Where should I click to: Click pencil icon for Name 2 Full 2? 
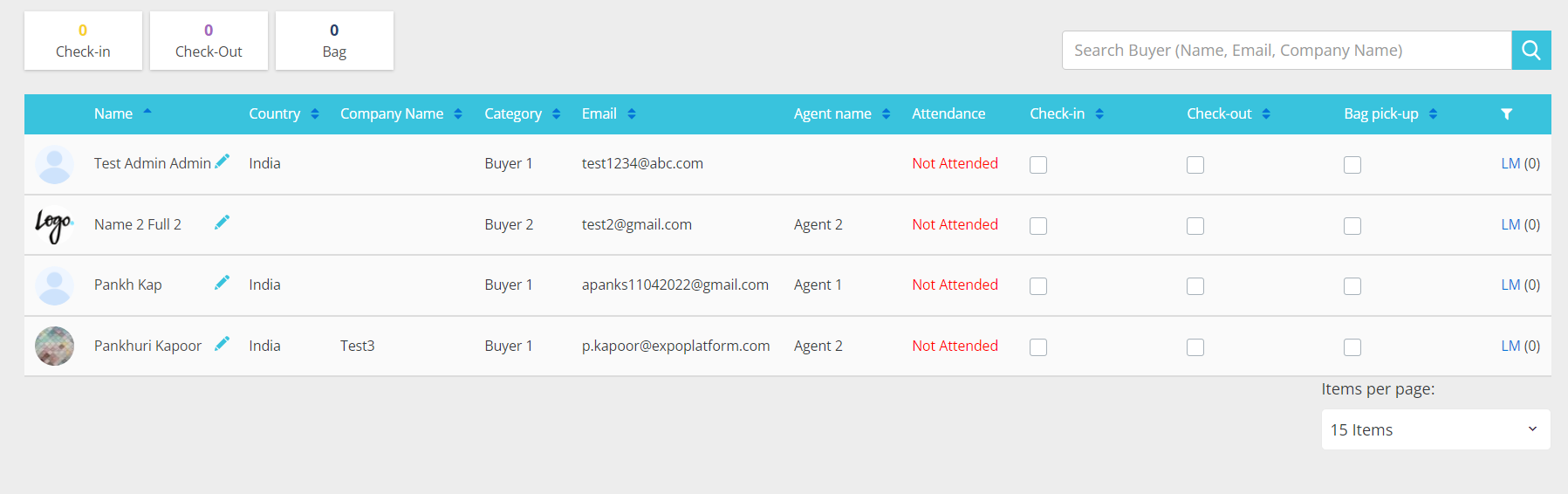222,223
